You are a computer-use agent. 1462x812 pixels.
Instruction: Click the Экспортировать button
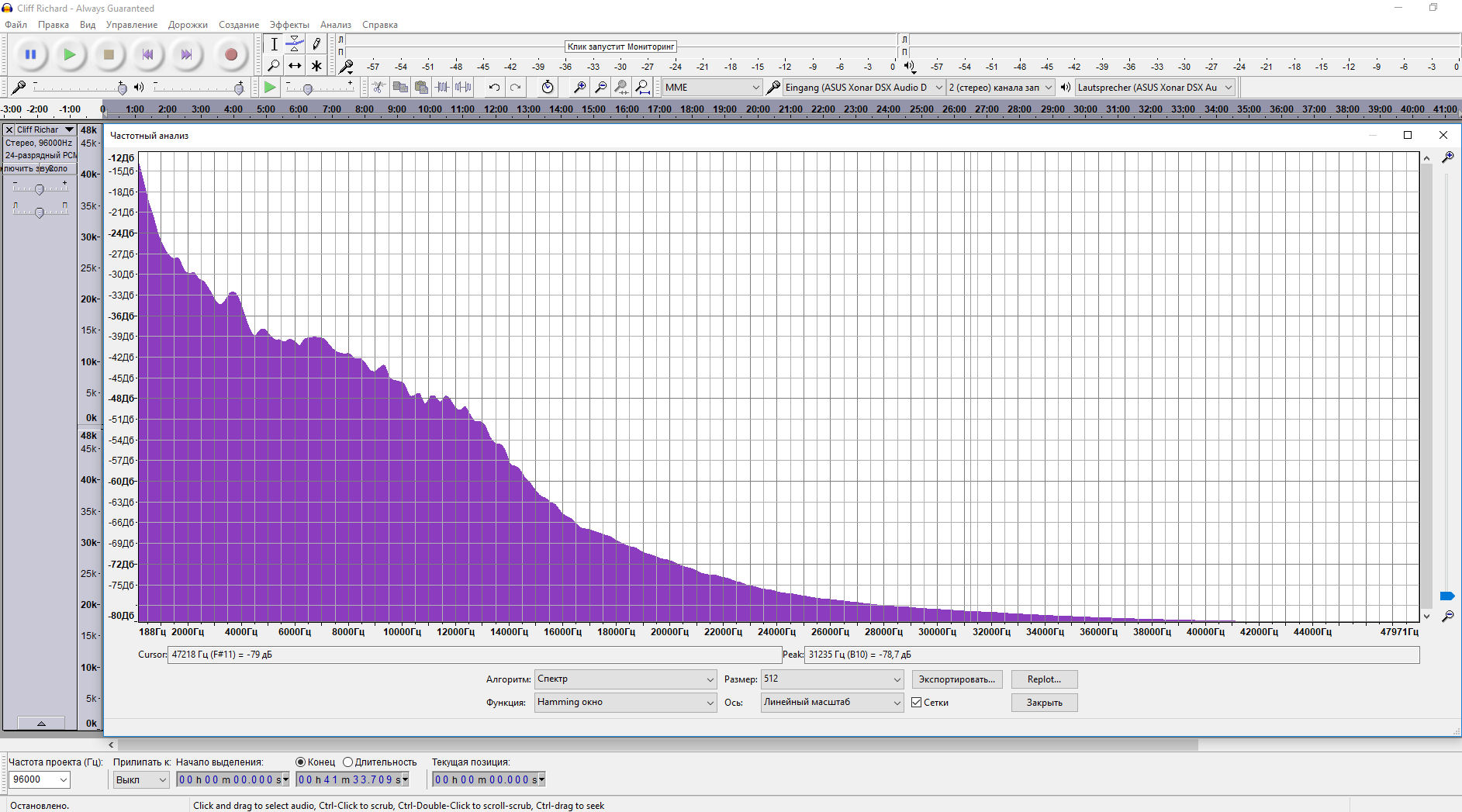[x=957, y=679]
